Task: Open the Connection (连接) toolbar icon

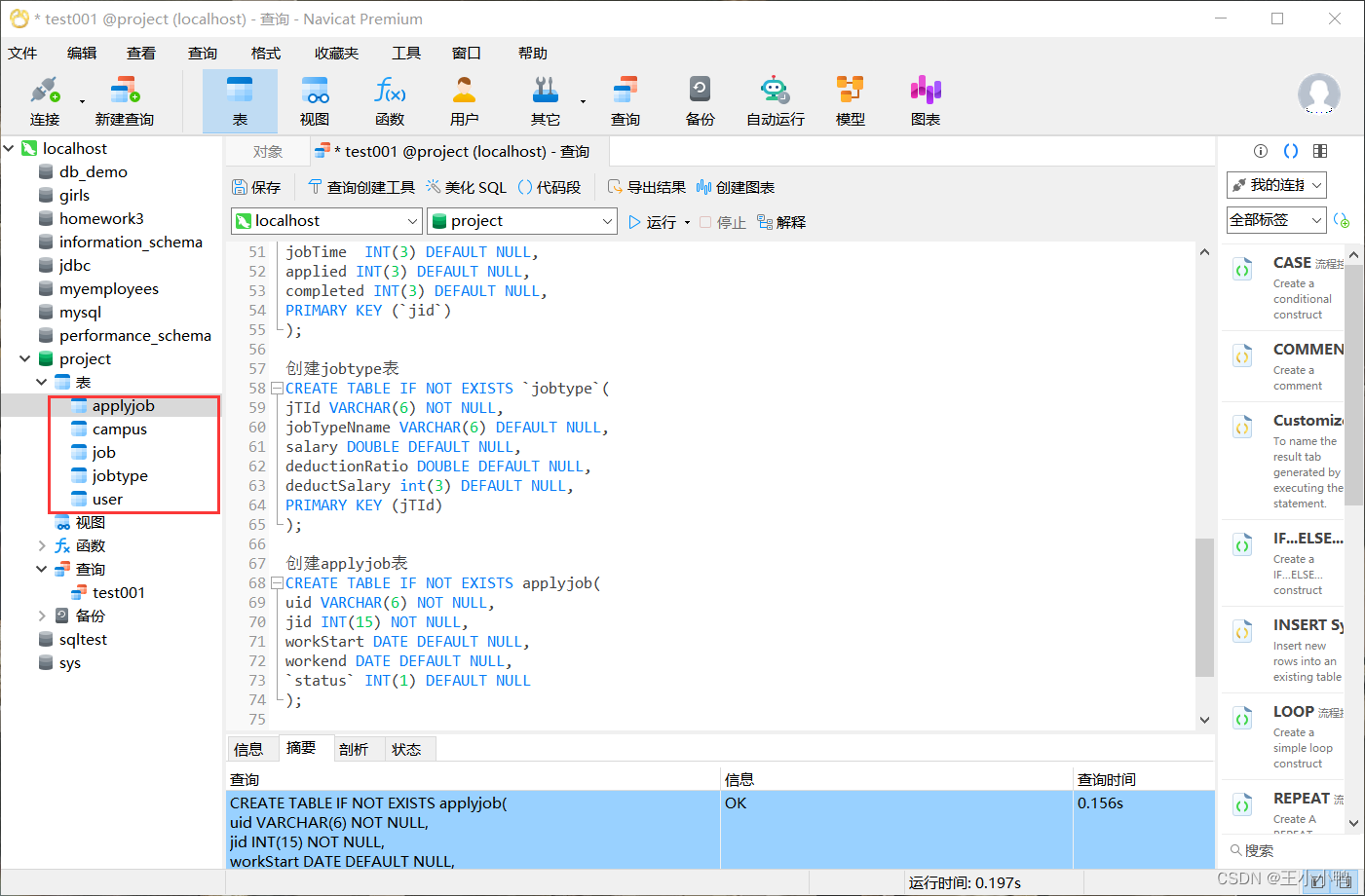Action: (x=45, y=101)
